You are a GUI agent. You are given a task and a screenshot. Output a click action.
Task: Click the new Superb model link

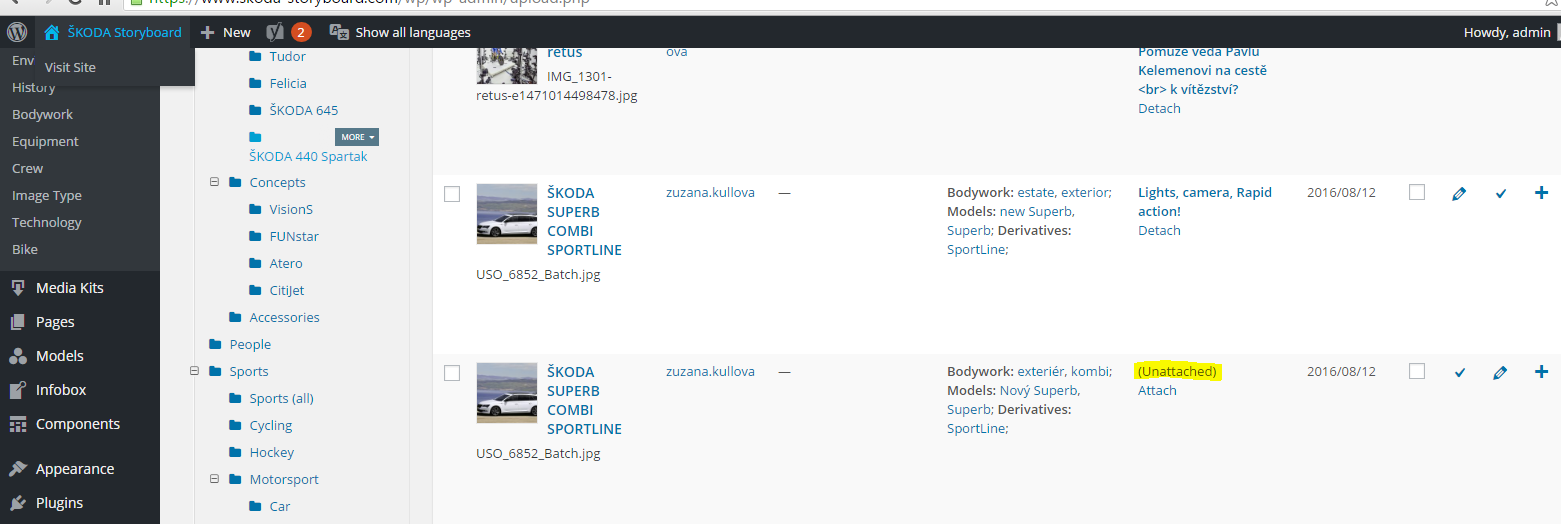(x=1037, y=211)
